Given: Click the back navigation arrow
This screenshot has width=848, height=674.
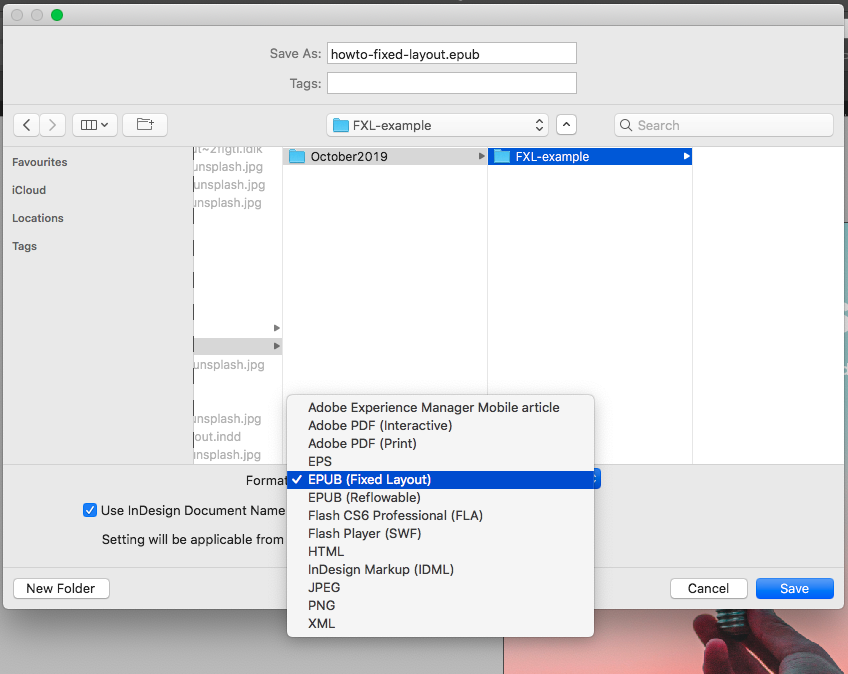Looking at the screenshot, I should (26, 125).
